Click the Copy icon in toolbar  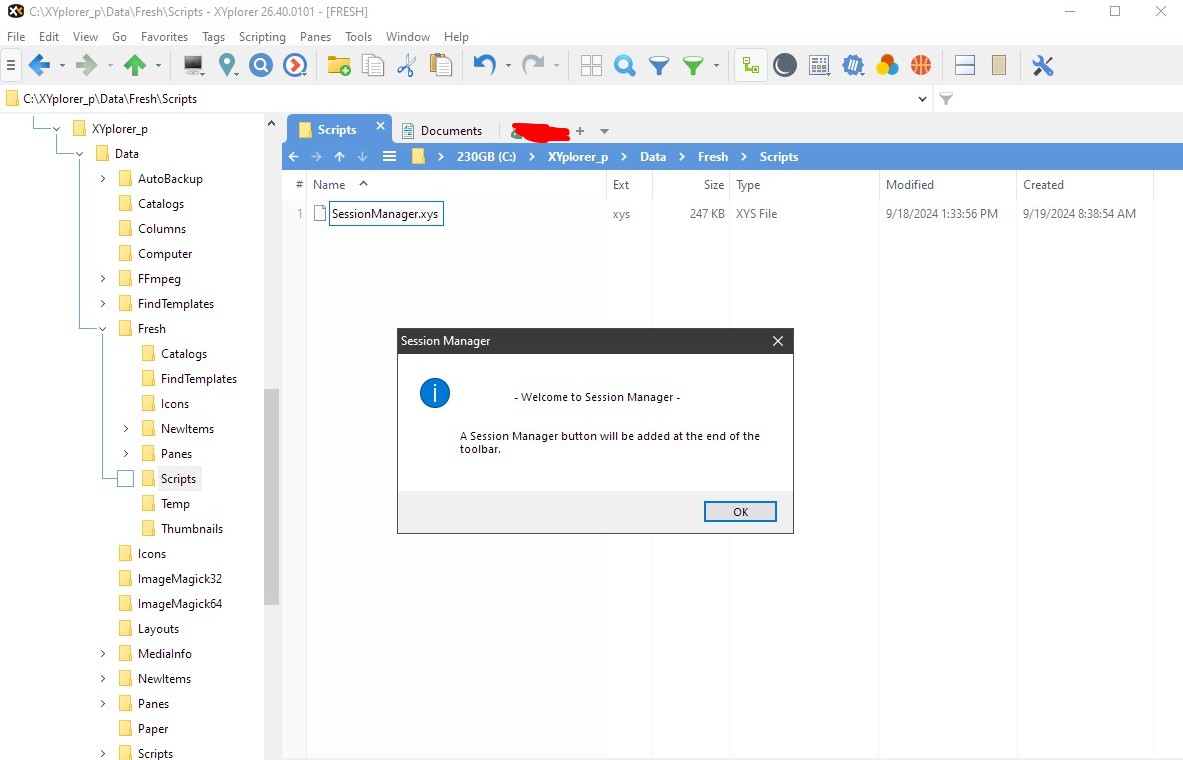(373, 66)
